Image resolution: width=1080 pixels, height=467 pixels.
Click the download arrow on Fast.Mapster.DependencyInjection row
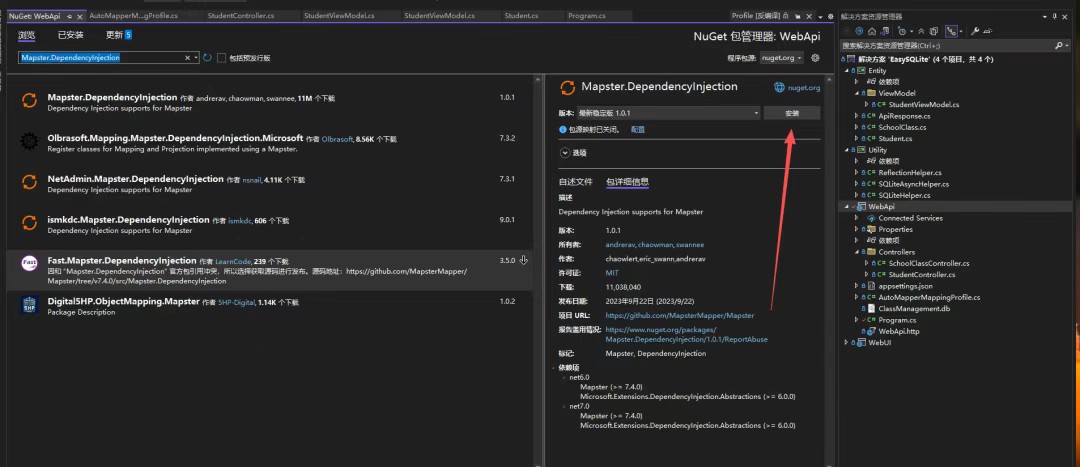pos(524,261)
